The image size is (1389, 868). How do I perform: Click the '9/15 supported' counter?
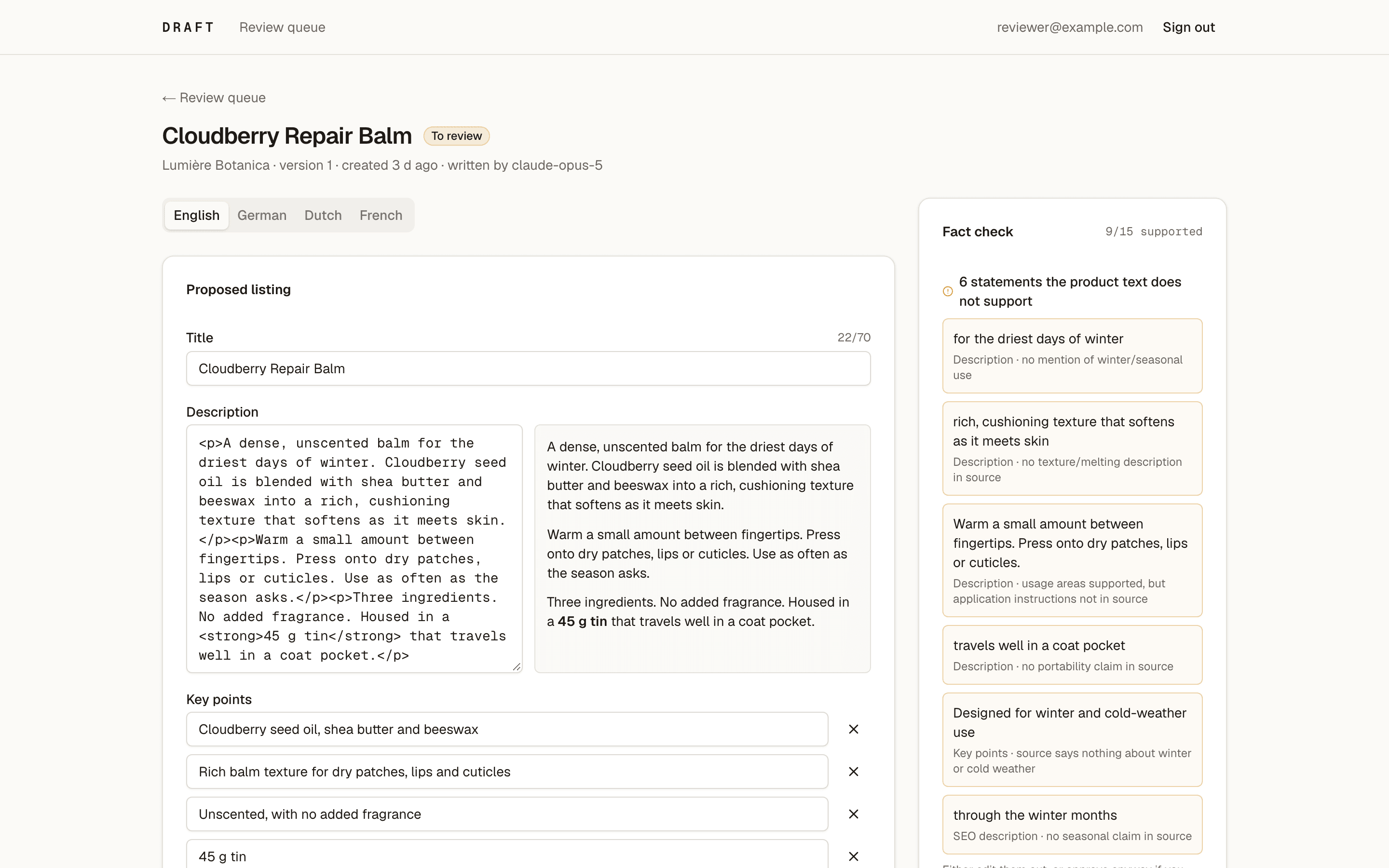1154,232
